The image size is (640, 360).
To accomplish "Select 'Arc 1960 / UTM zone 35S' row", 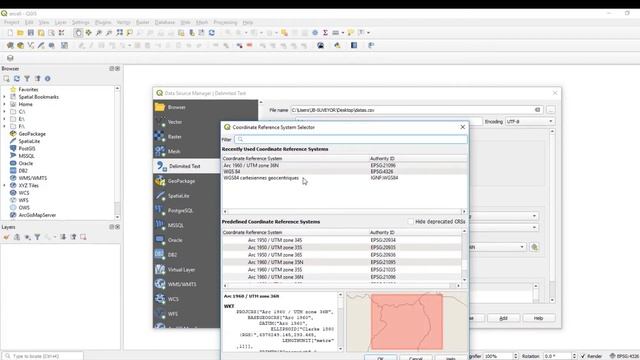I will point(342,269).
